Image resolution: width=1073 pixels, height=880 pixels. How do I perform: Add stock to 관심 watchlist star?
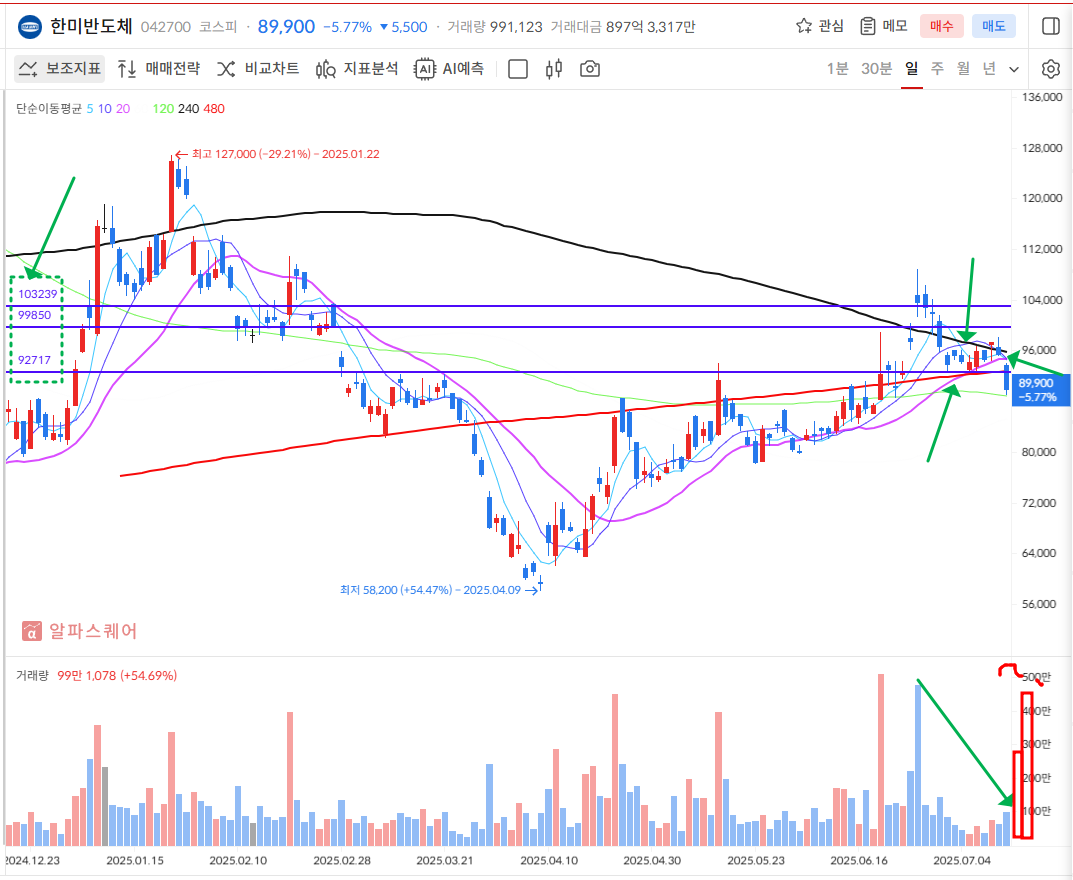click(820, 26)
